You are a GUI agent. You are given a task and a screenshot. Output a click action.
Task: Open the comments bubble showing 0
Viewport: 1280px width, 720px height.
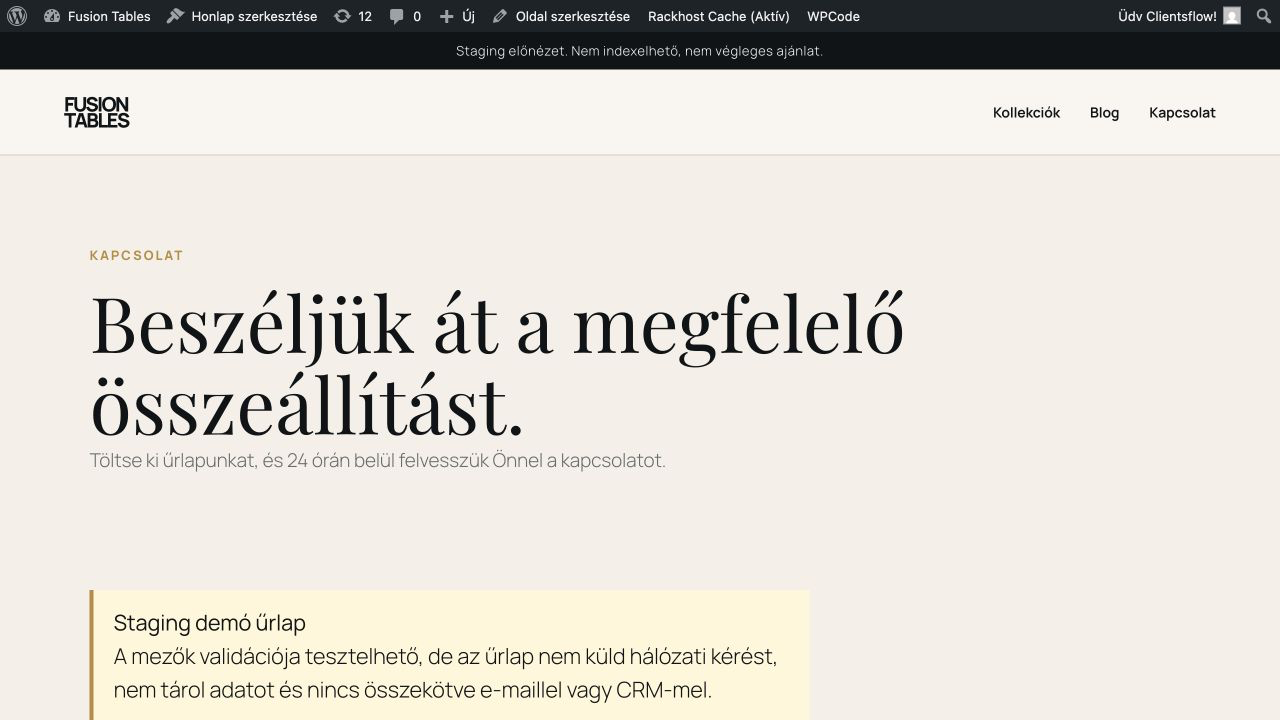(x=405, y=16)
